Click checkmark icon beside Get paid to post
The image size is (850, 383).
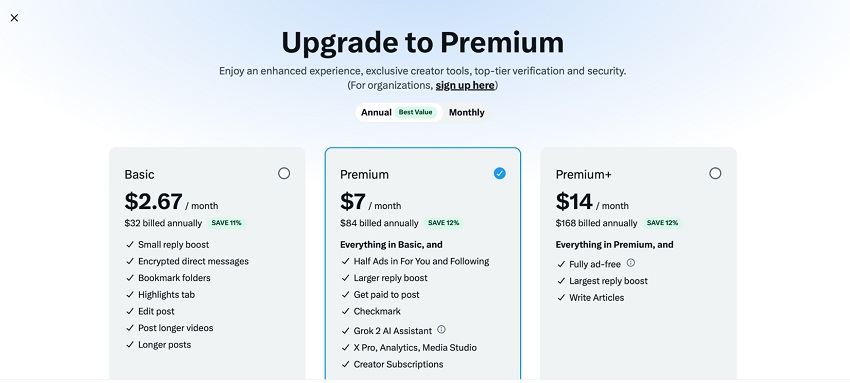tap(345, 295)
